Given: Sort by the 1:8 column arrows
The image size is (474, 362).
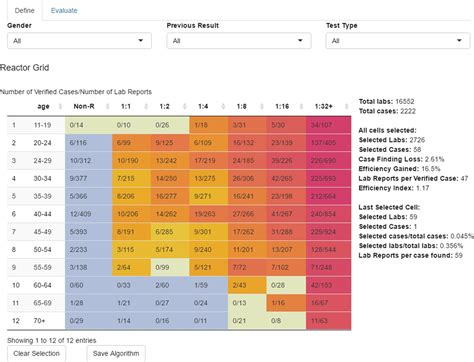Looking at the screenshot, I should click(262, 106).
